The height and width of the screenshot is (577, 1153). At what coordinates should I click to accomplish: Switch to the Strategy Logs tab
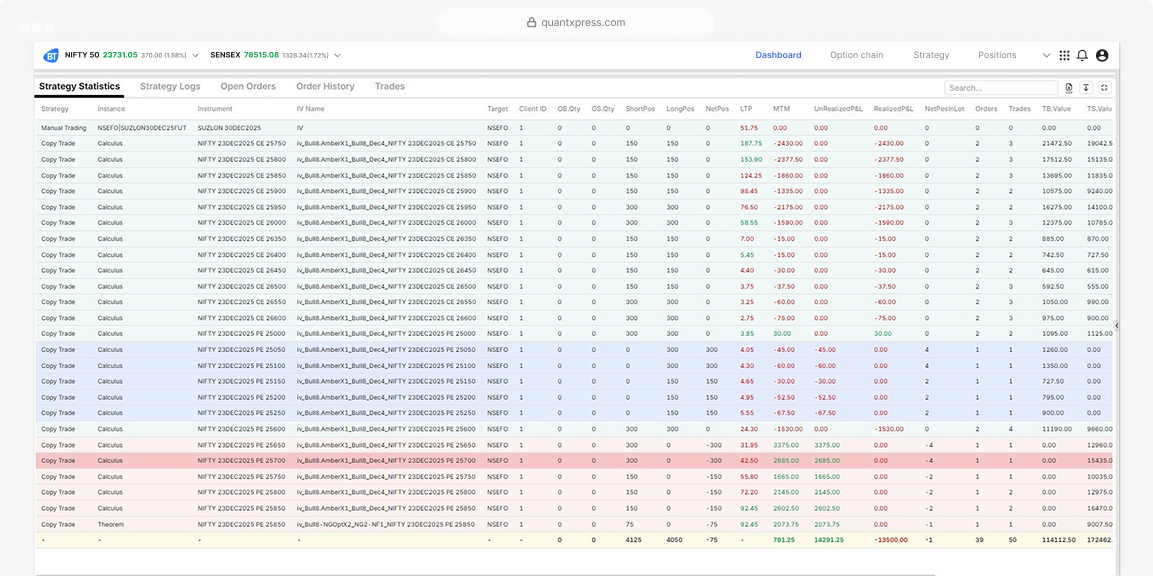point(170,87)
